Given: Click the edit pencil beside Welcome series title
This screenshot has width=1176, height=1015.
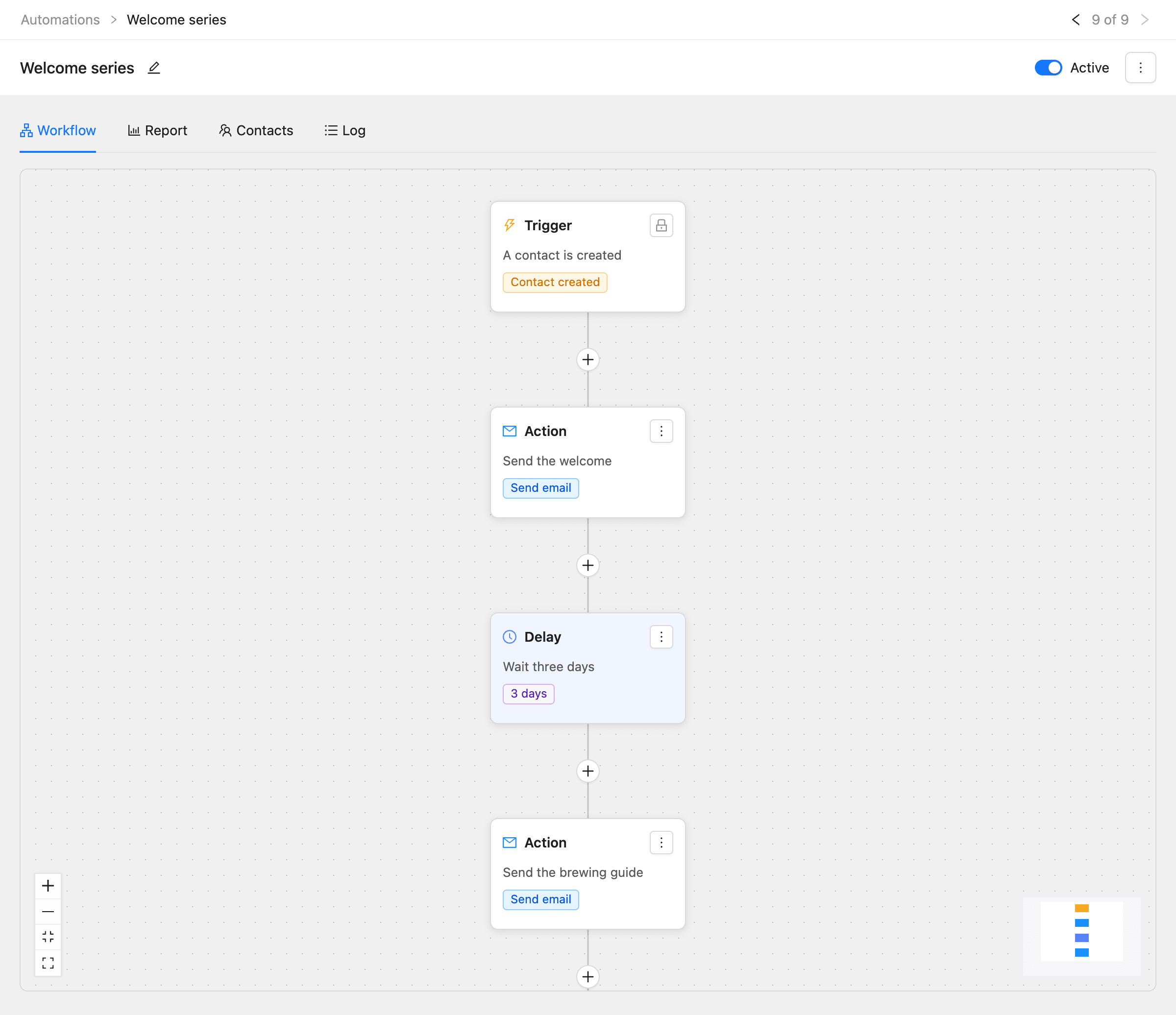Looking at the screenshot, I should (154, 68).
